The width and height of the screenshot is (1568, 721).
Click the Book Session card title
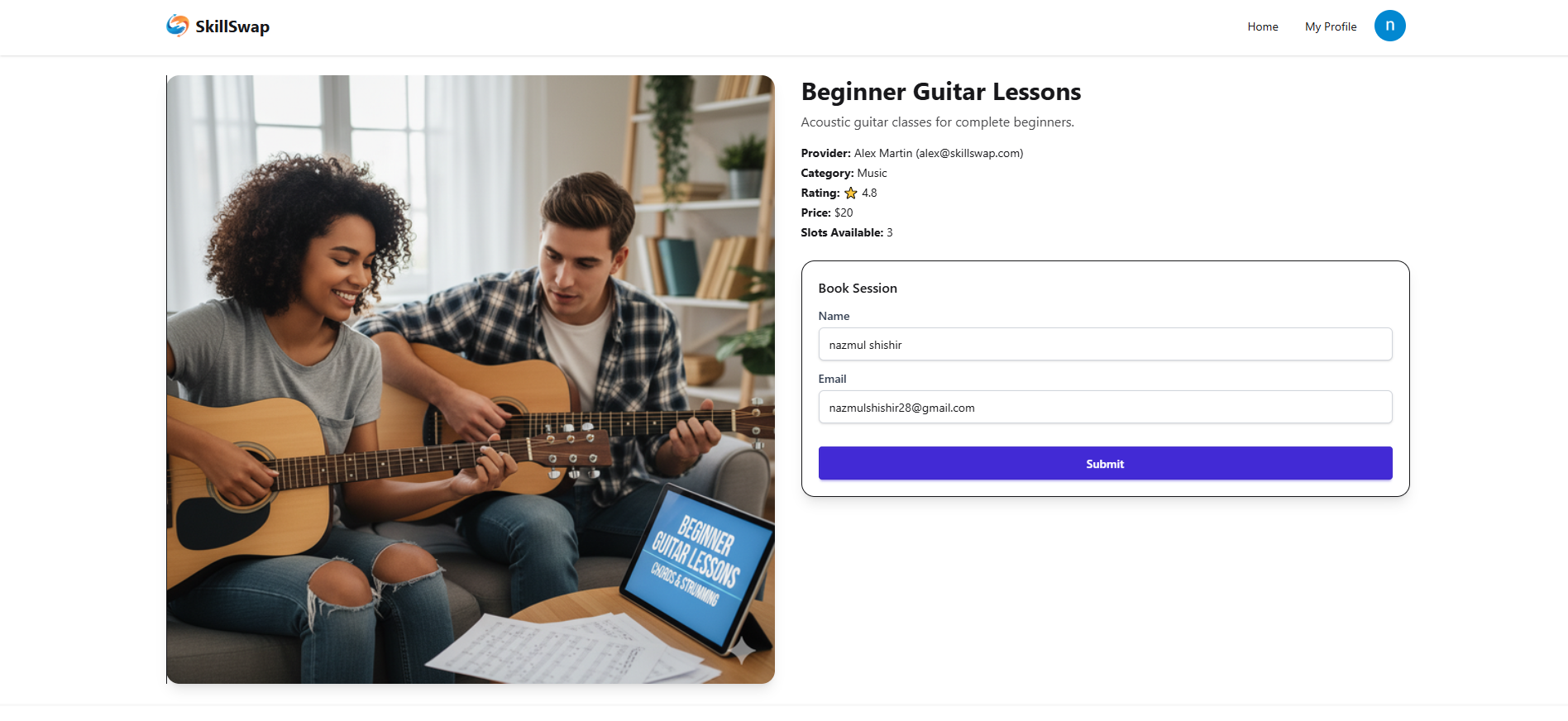pos(858,289)
